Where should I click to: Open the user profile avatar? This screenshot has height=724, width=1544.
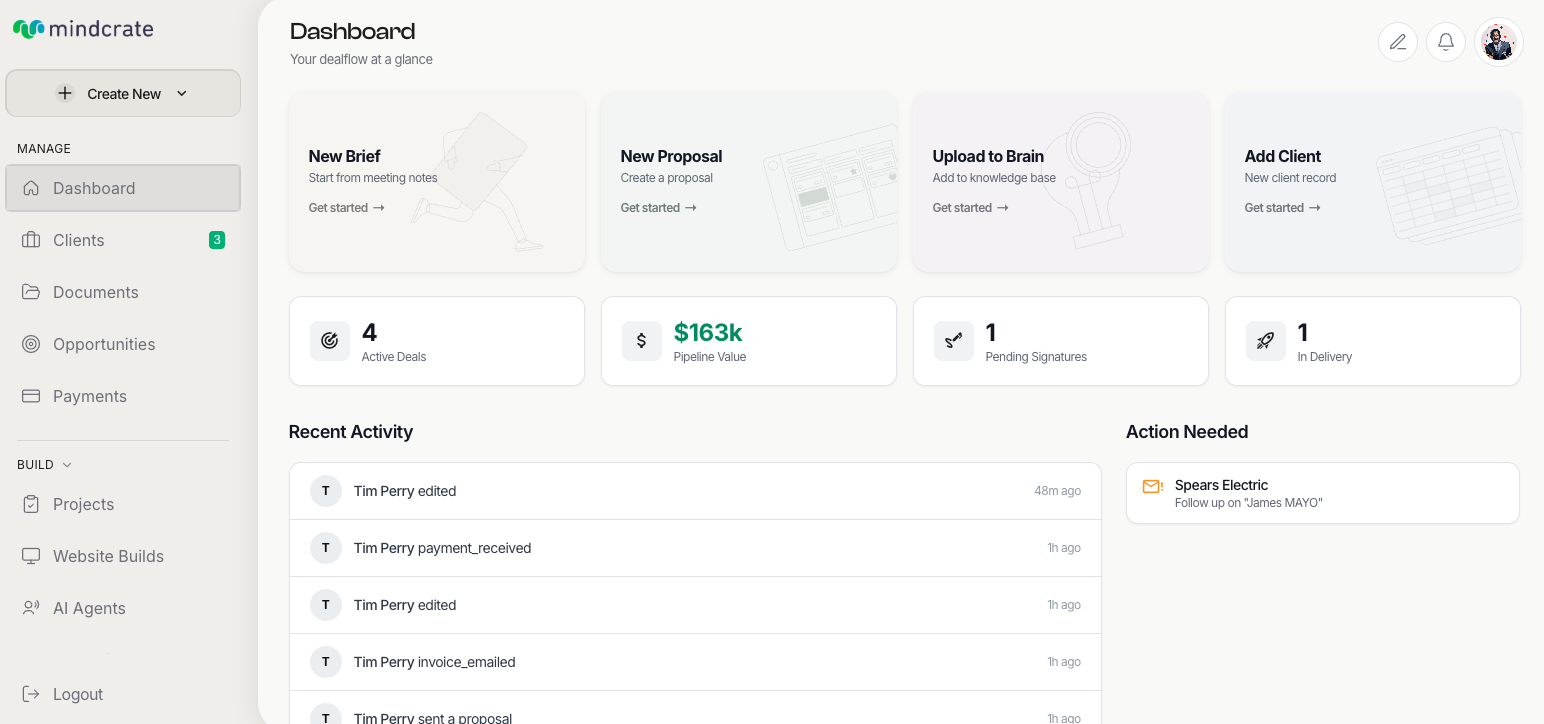coord(1499,42)
